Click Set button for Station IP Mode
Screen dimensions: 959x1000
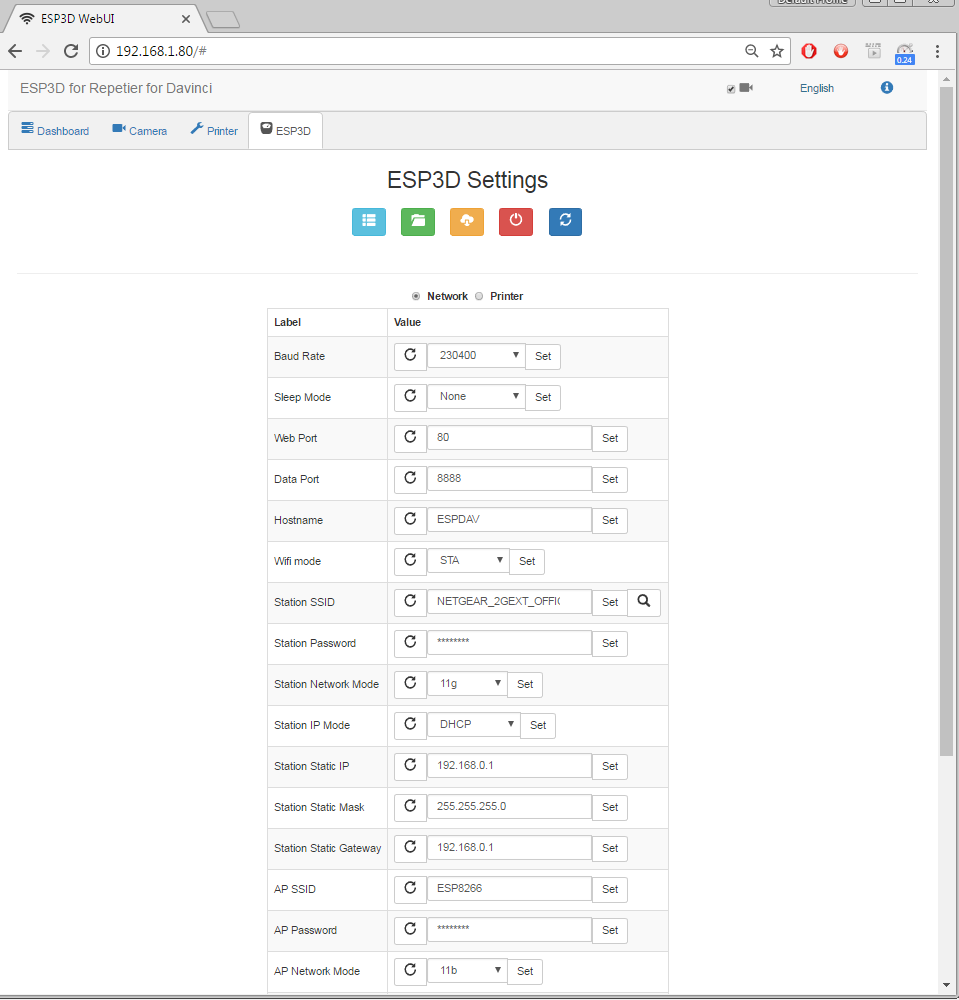click(x=538, y=725)
